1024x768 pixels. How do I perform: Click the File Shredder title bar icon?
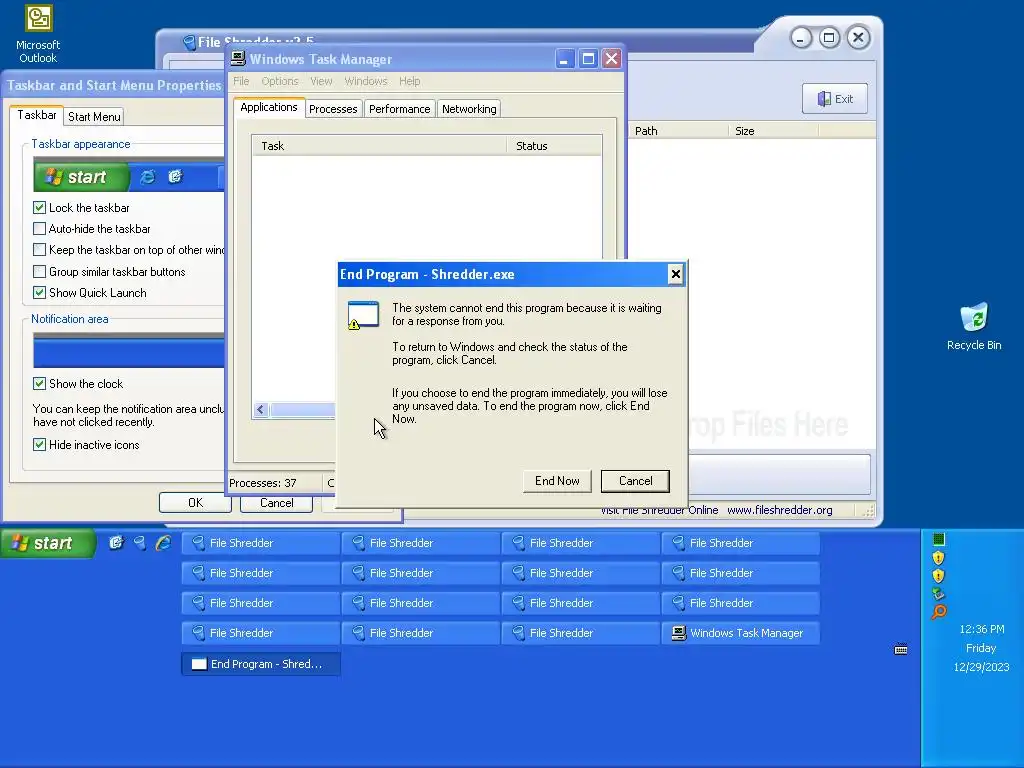coord(189,43)
